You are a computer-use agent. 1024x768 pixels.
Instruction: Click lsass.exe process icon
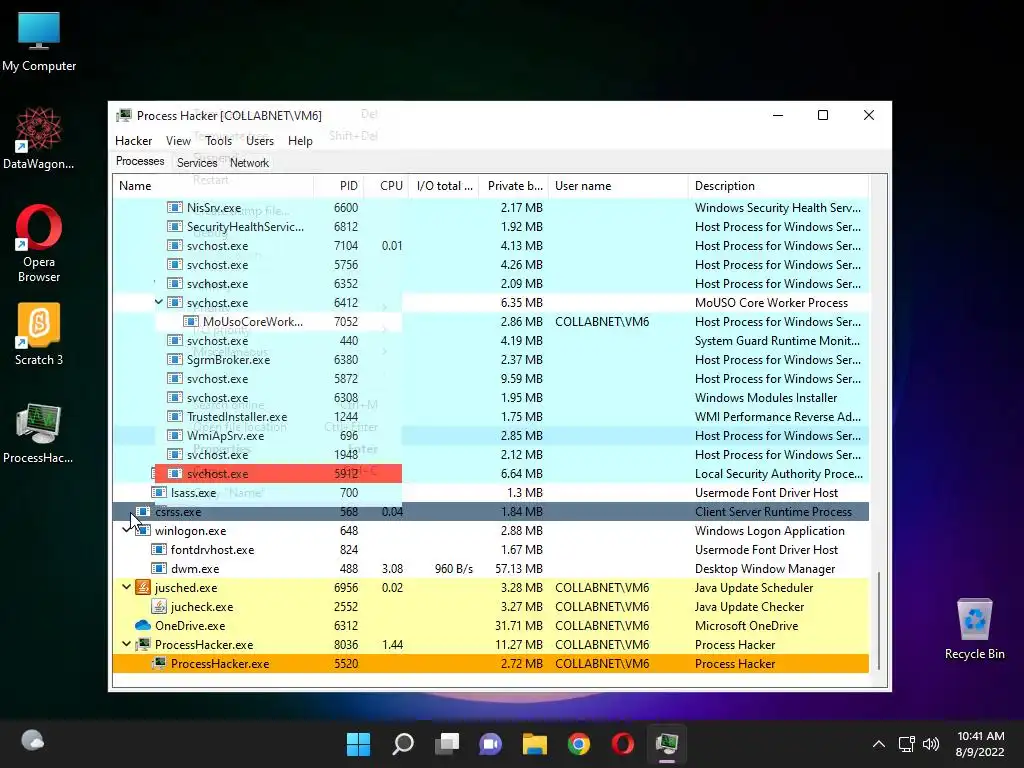coord(159,492)
